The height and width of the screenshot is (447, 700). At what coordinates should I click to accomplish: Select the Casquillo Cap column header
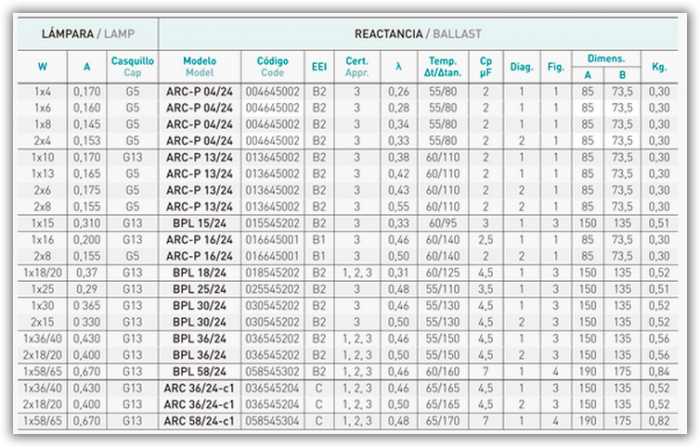(x=133, y=66)
